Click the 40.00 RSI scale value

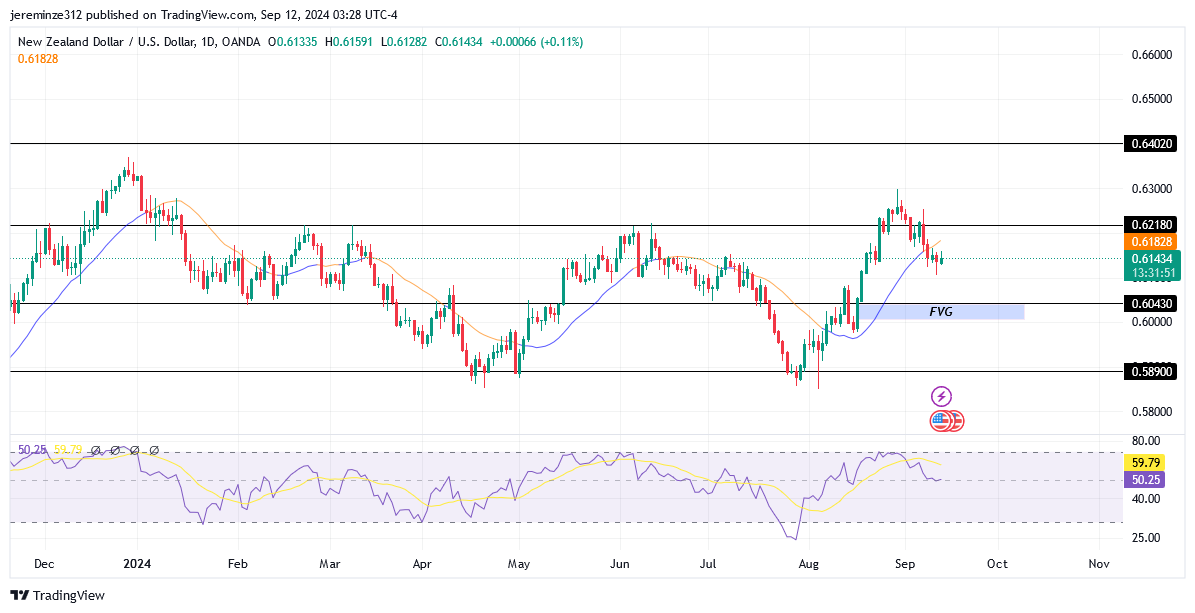[1145, 499]
